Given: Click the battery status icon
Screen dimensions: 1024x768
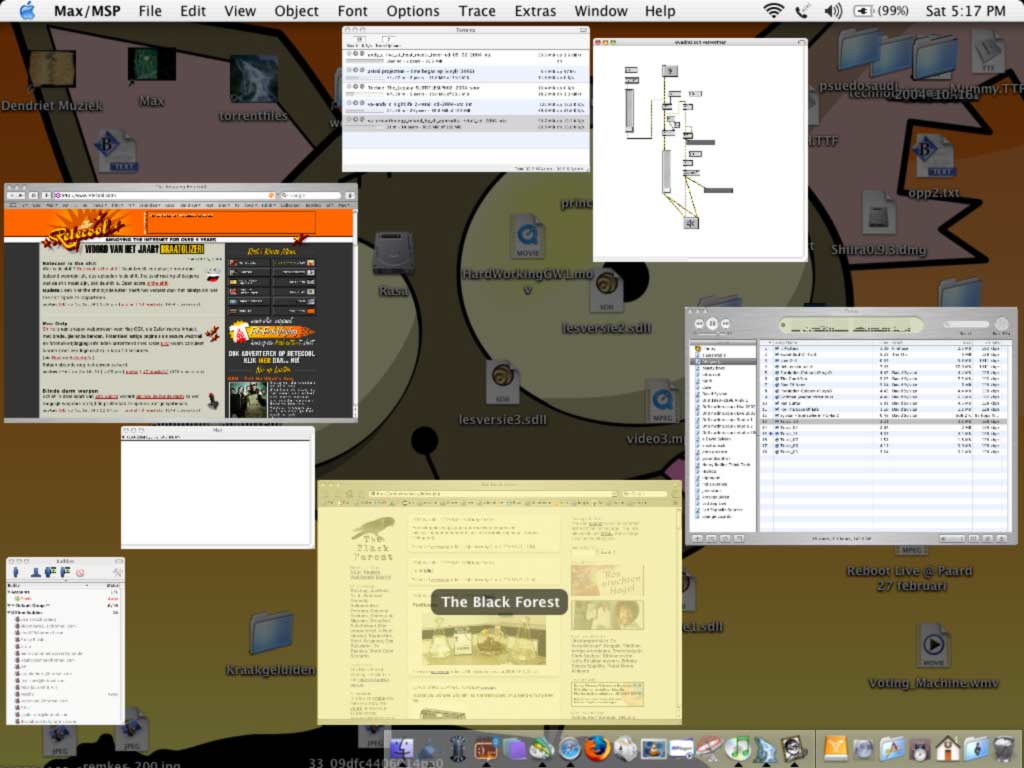Looking at the screenshot, I should point(863,10).
